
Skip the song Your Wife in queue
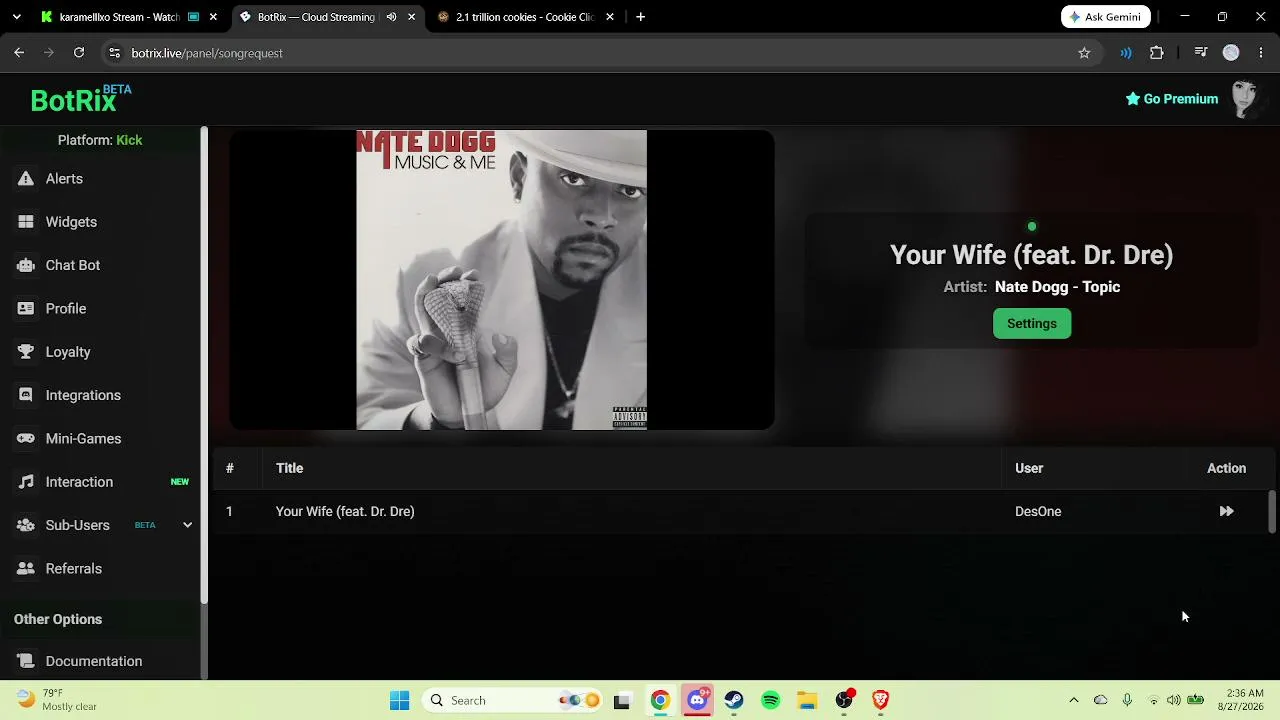tap(1226, 511)
